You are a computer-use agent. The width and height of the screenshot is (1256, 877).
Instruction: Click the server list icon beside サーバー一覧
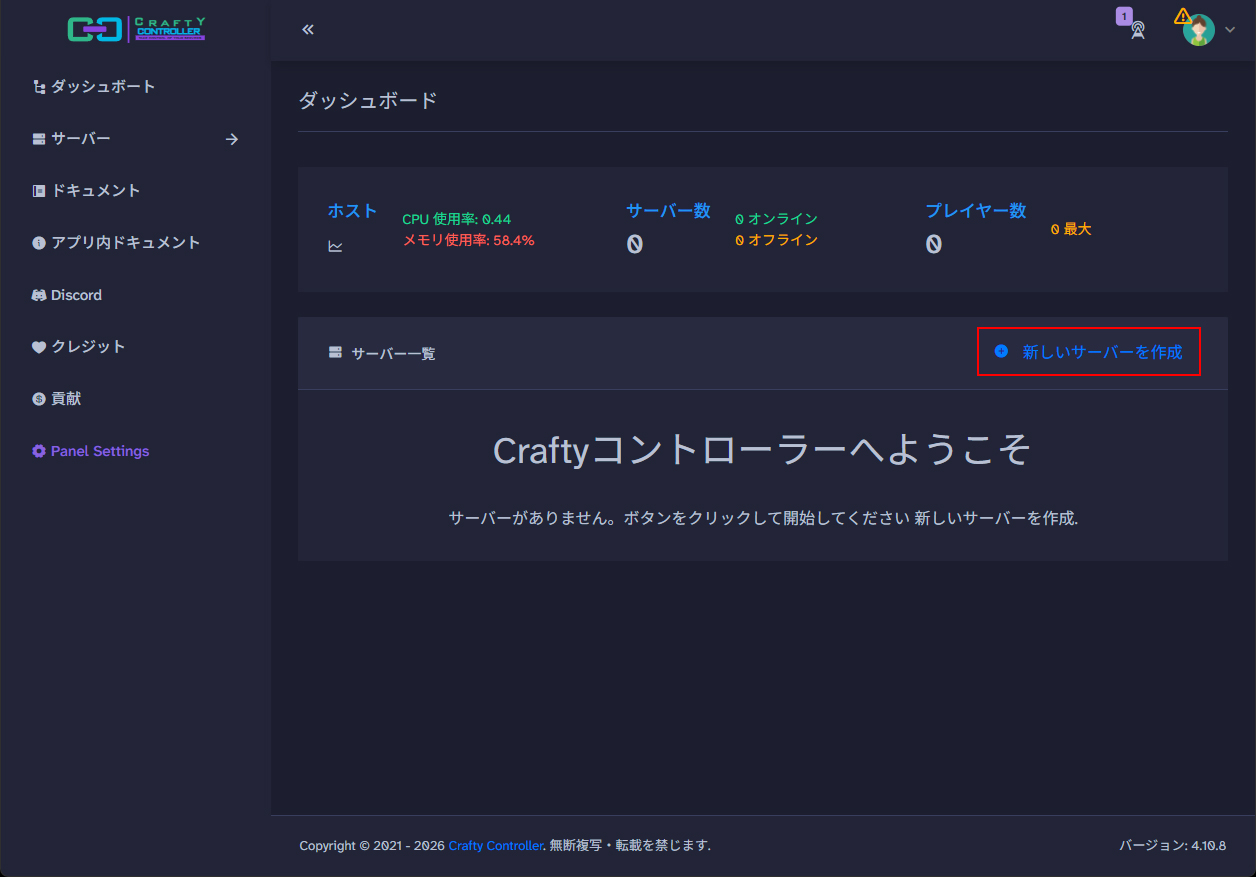coord(335,352)
